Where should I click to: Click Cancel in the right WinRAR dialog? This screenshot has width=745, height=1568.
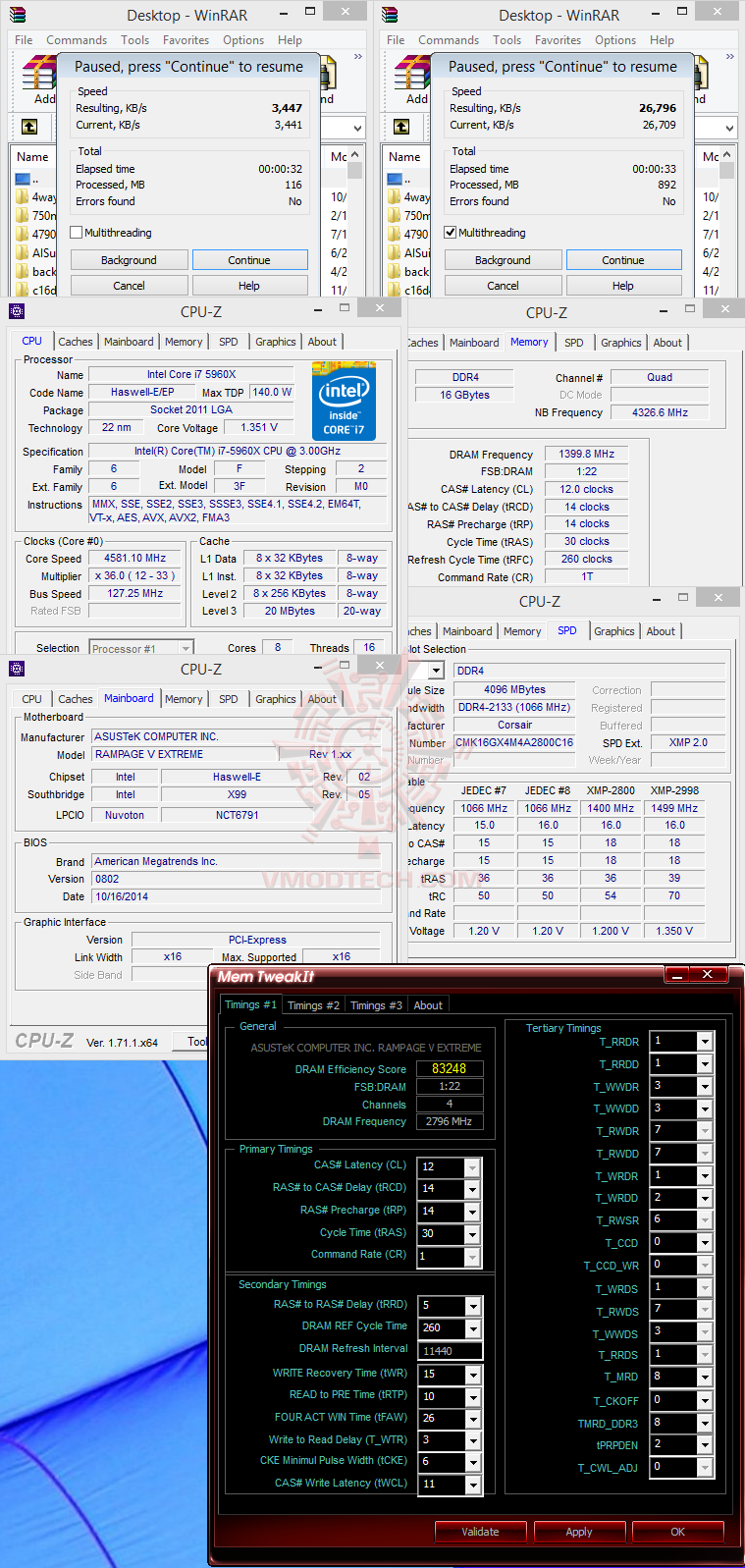[x=503, y=286]
